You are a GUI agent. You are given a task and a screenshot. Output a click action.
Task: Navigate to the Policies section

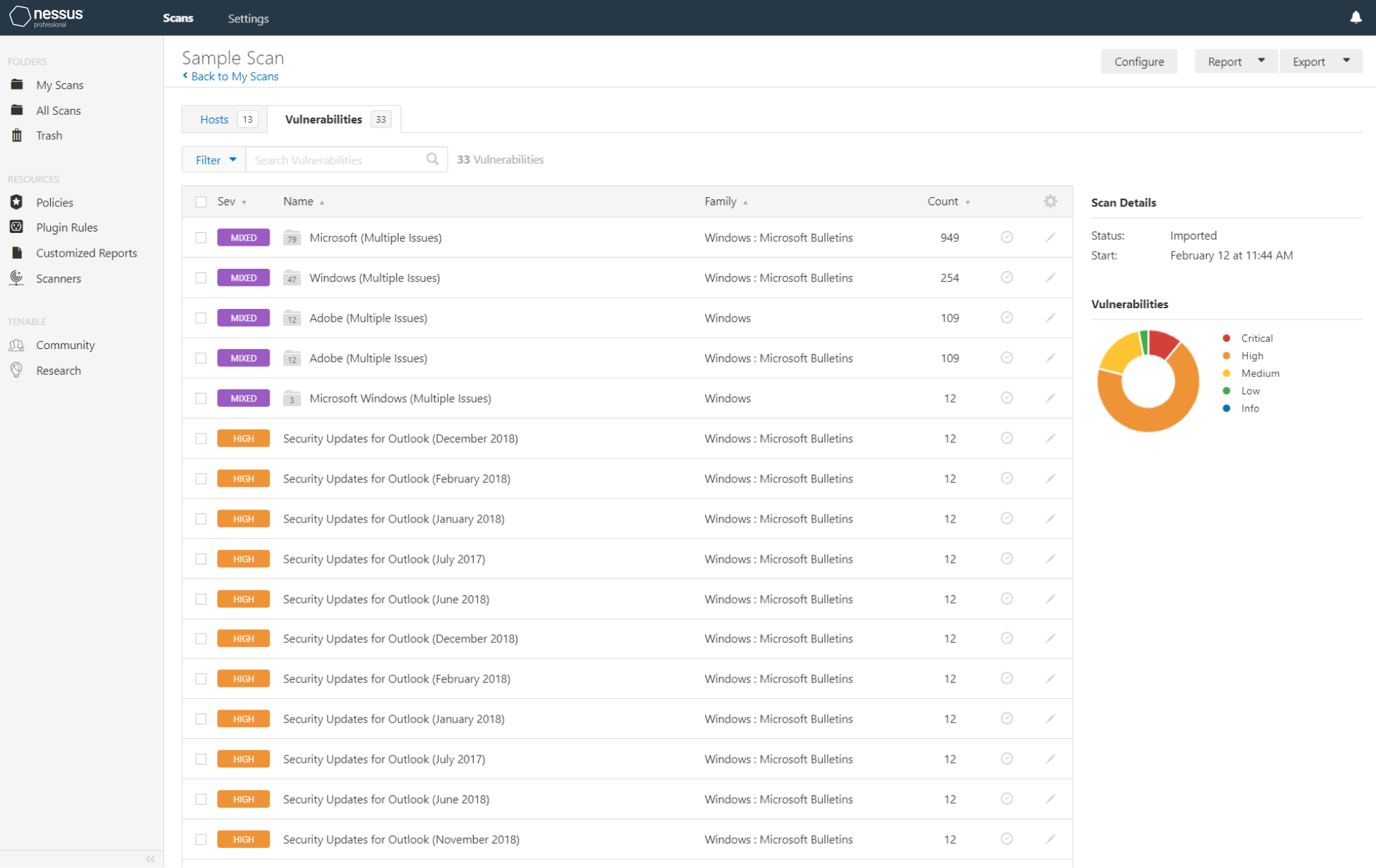pos(55,201)
